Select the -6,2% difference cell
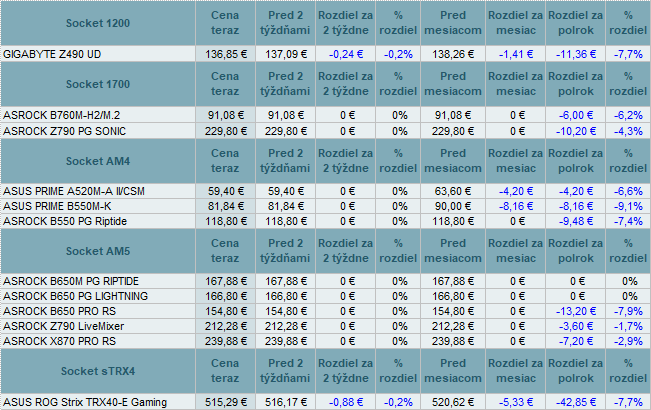The width and height of the screenshot is (651, 410). (x=628, y=115)
